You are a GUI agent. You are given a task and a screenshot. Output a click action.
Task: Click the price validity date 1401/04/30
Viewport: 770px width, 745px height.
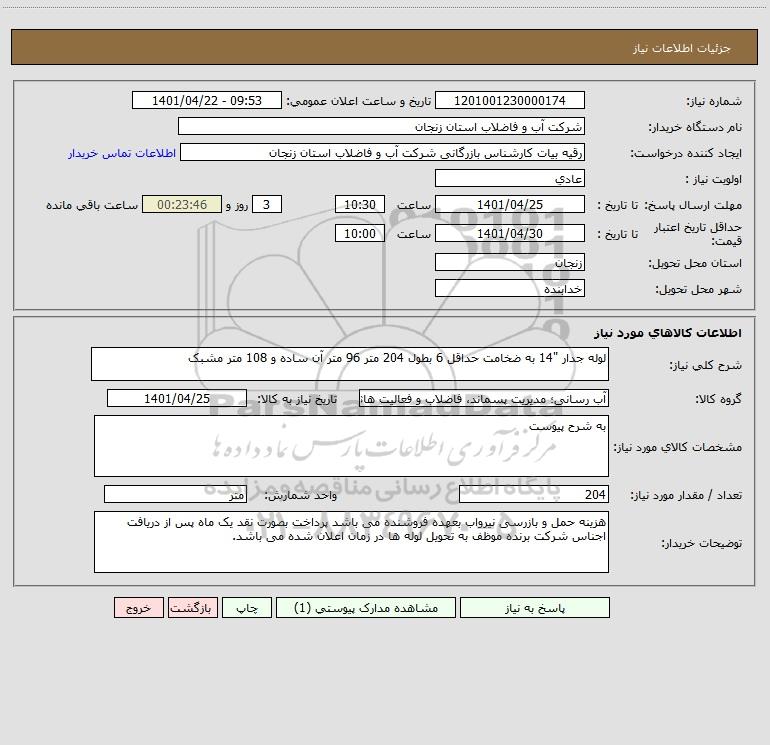point(510,233)
